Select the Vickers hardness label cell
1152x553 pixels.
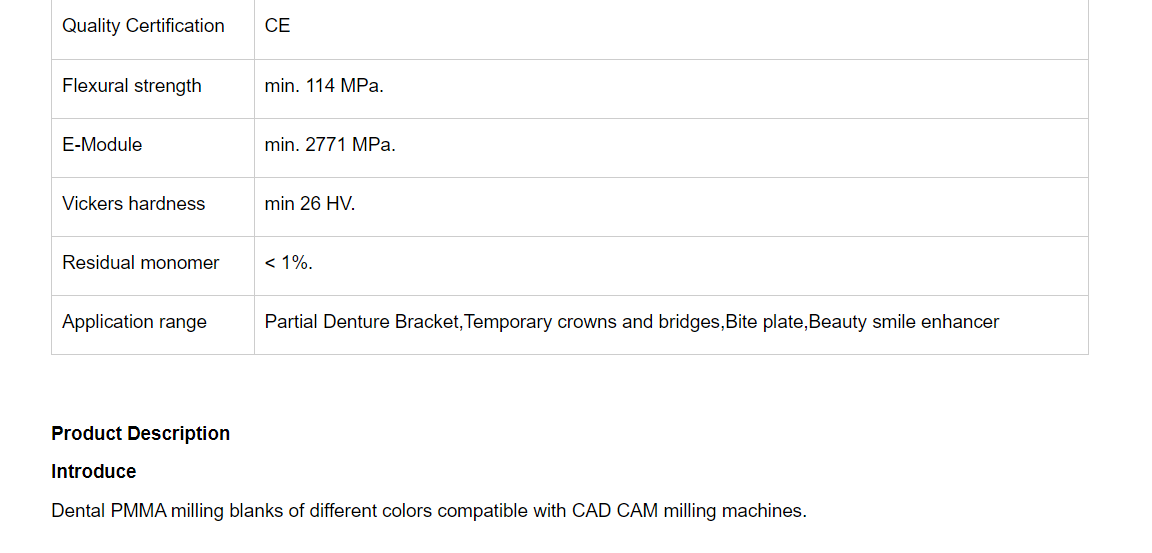click(133, 204)
